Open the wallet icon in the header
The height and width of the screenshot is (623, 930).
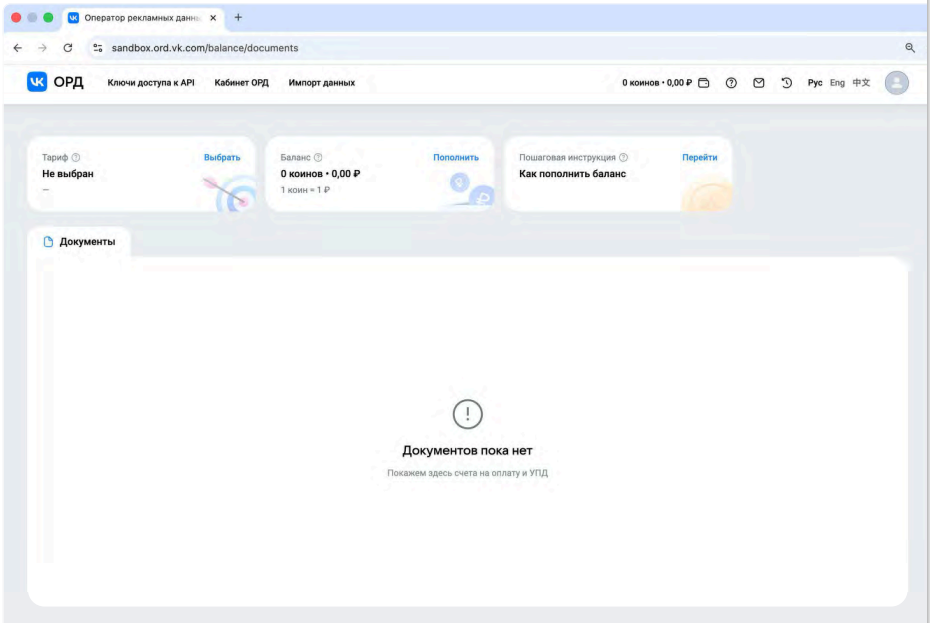pyautogui.click(x=704, y=83)
